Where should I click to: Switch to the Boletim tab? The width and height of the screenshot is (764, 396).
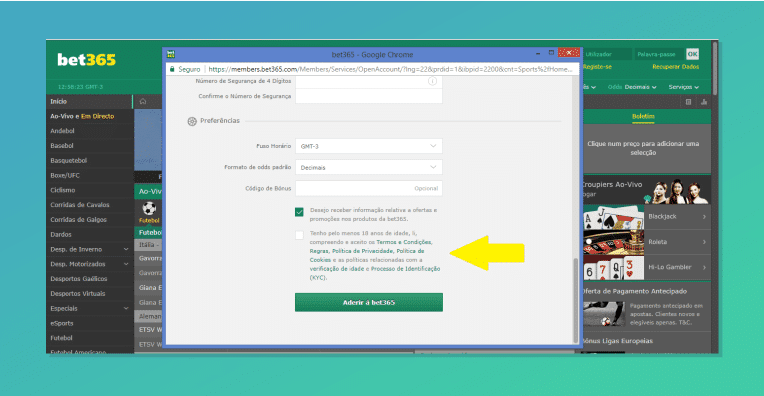(x=643, y=116)
